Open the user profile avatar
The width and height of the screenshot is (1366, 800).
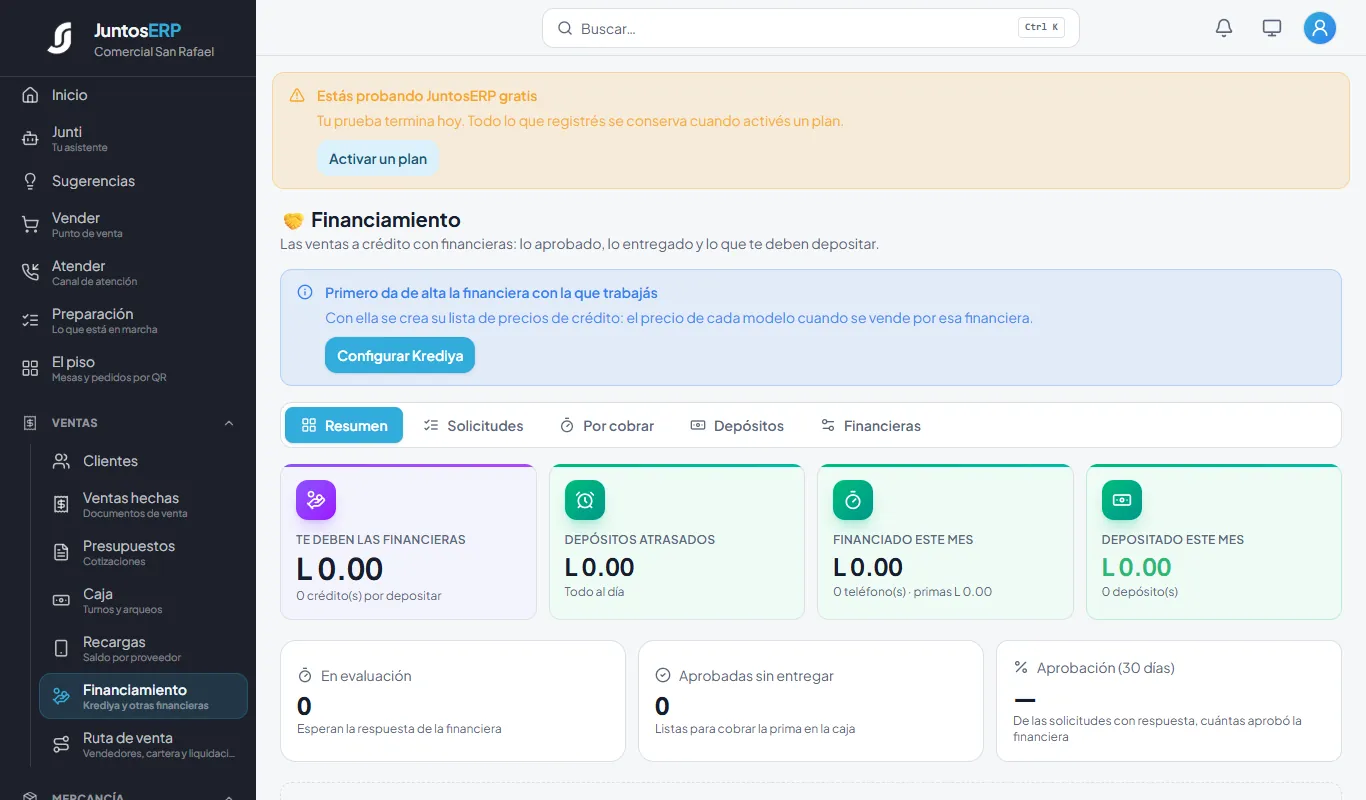click(x=1320, y=28)
